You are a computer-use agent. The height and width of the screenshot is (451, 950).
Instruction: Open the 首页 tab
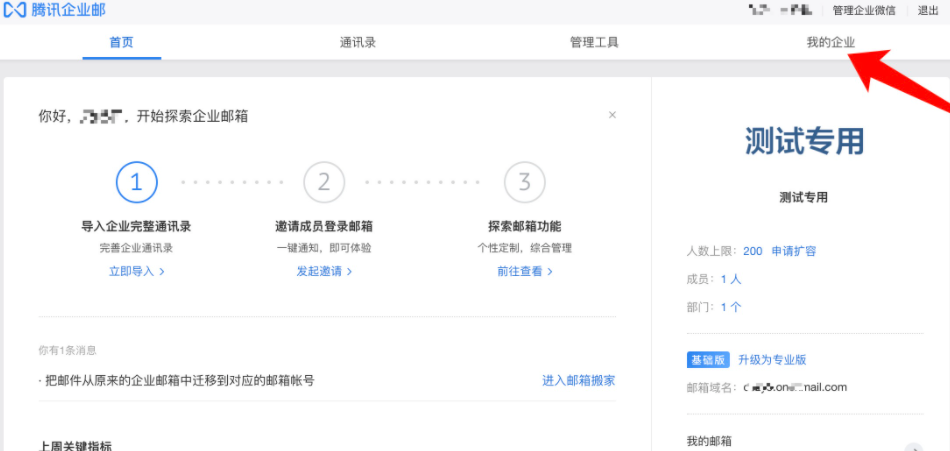click(121, 43)
